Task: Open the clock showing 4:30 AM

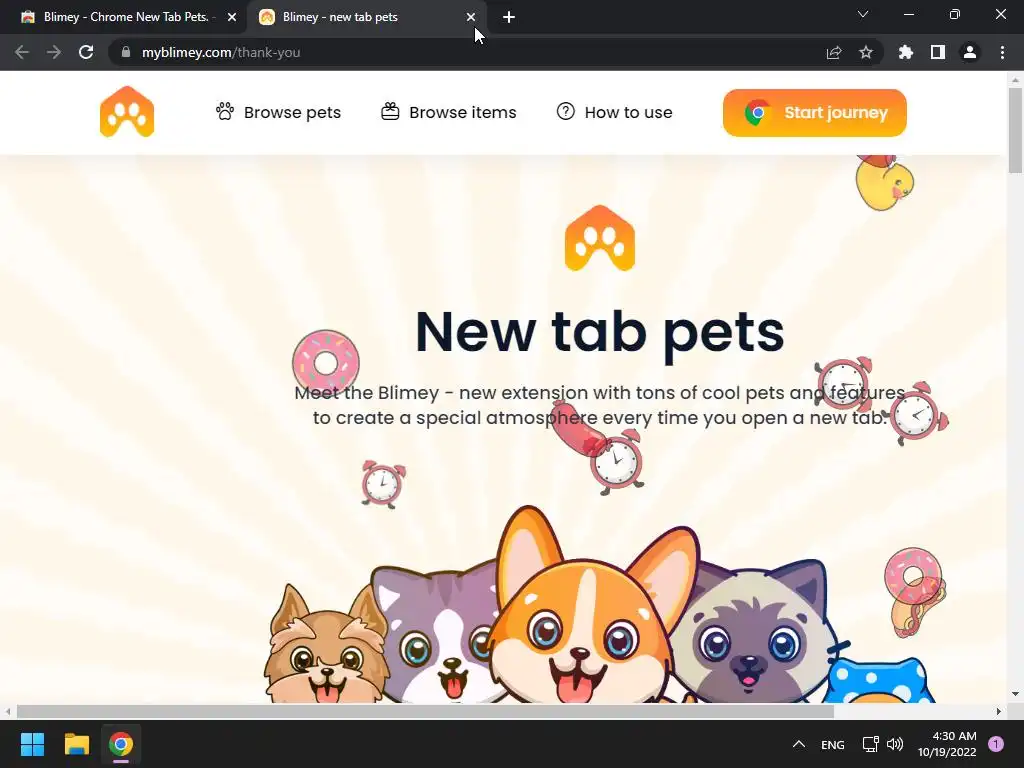Action: (x=947, y=744)
